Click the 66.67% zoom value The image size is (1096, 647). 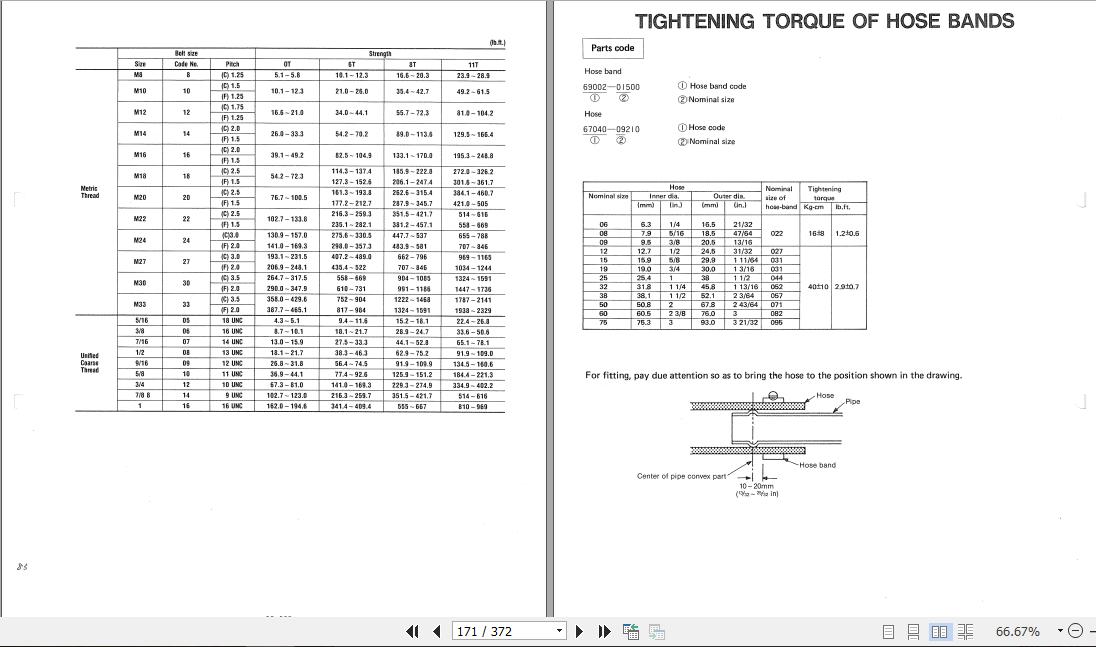coord(1018,632)
